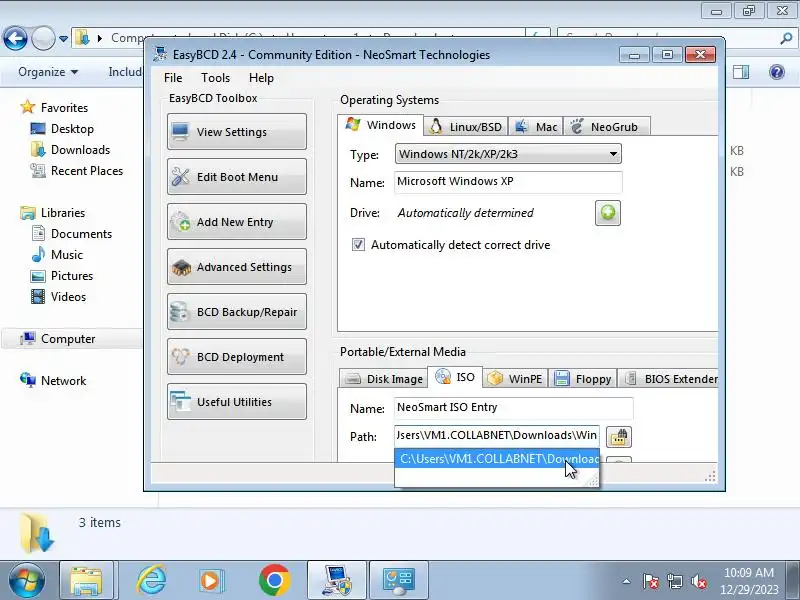
Task: Expand the Windows Type dropdown
Action: [x=508, y=154]
